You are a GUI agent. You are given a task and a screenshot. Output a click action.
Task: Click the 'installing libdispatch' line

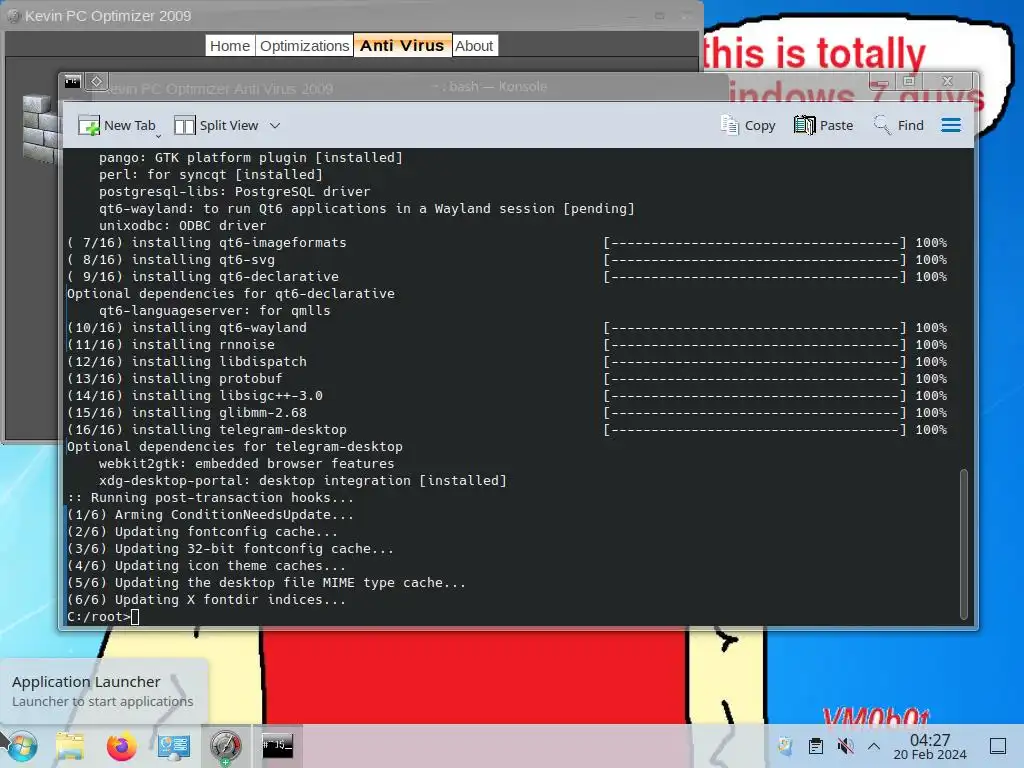[186, 362]
